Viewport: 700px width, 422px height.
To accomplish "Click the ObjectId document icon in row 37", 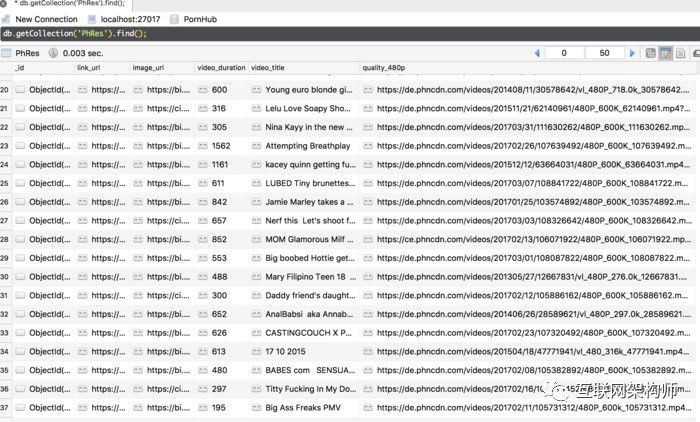I will click(20, 408).
